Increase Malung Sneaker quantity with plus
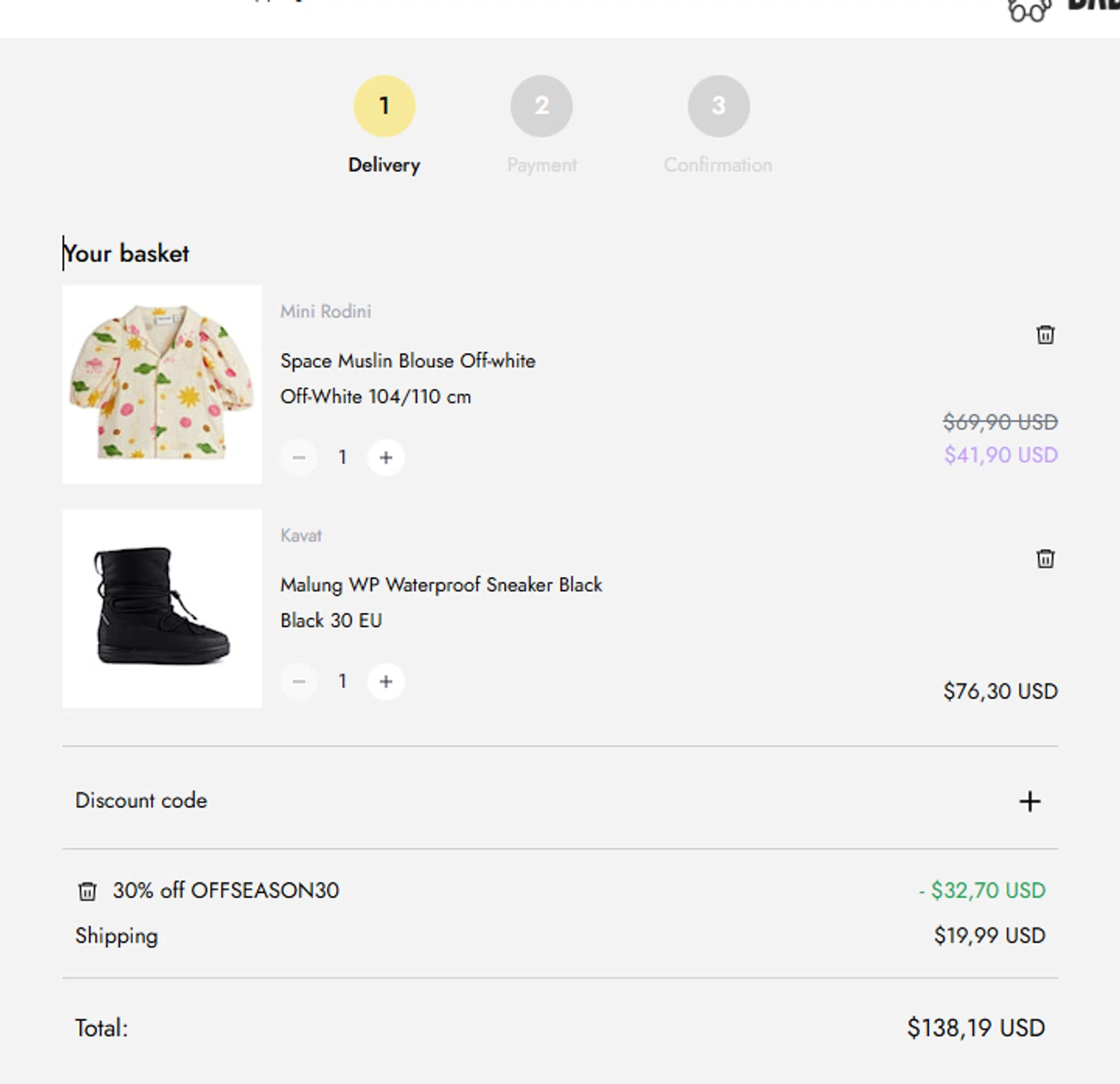Image resolution: width=1120 pixels, height=1084 pixels. click(386, 682)
